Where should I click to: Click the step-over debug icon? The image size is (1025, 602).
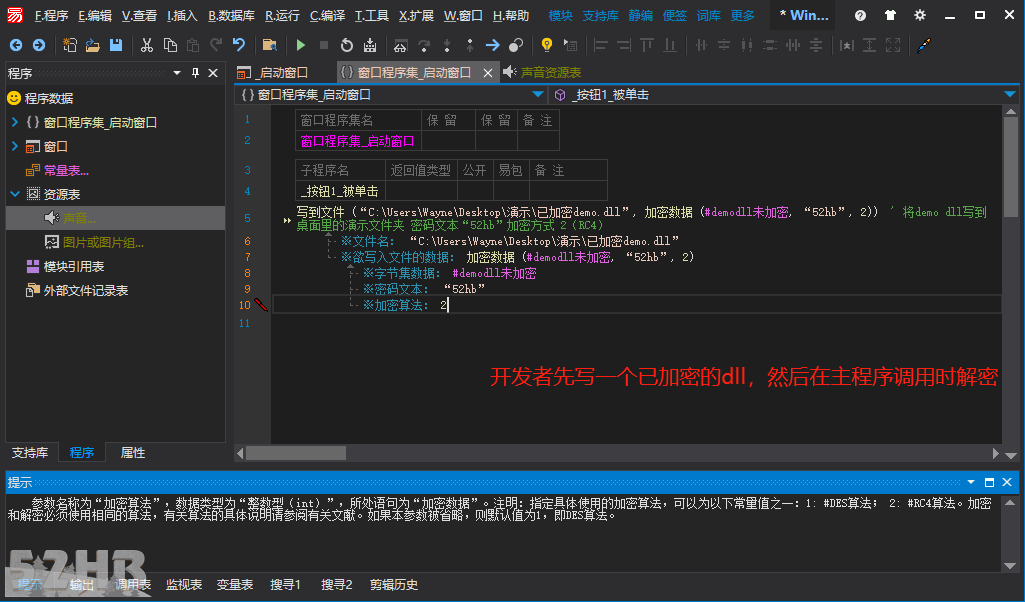pyautogui.click(x=424, y=45)
